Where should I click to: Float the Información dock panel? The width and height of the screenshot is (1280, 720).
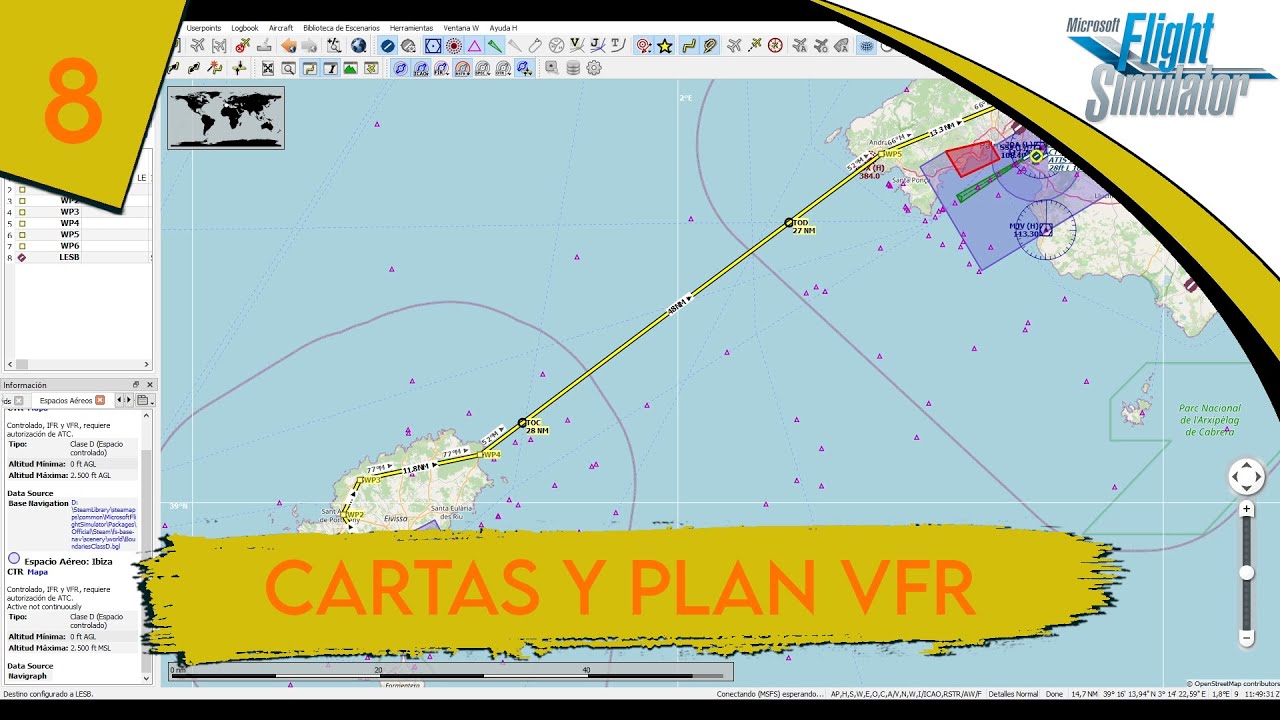(137, 384)
